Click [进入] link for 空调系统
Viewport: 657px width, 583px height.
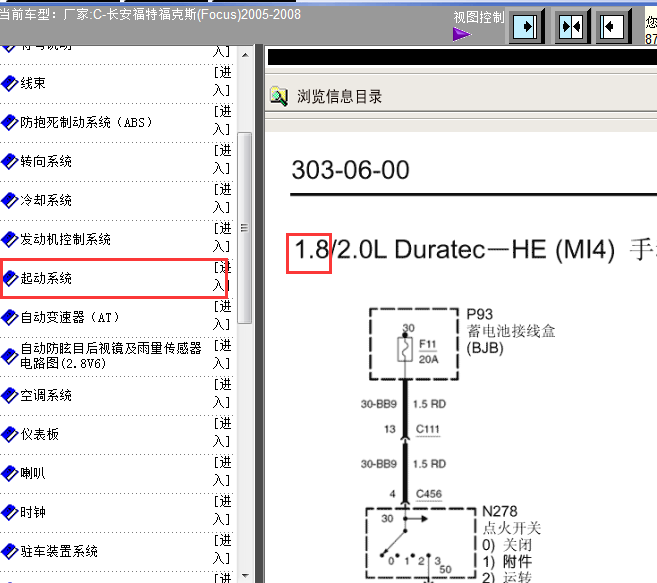point(222,393)
